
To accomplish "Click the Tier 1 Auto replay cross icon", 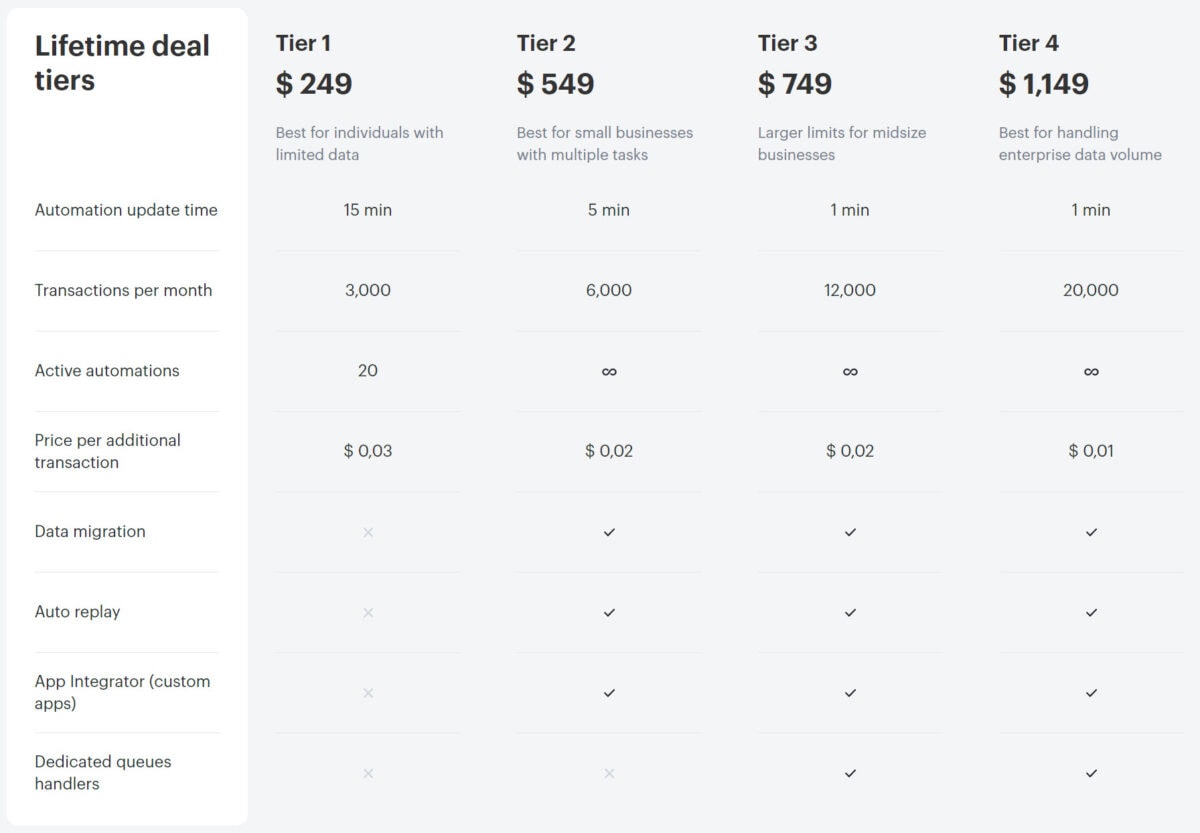I will [368, 612].
